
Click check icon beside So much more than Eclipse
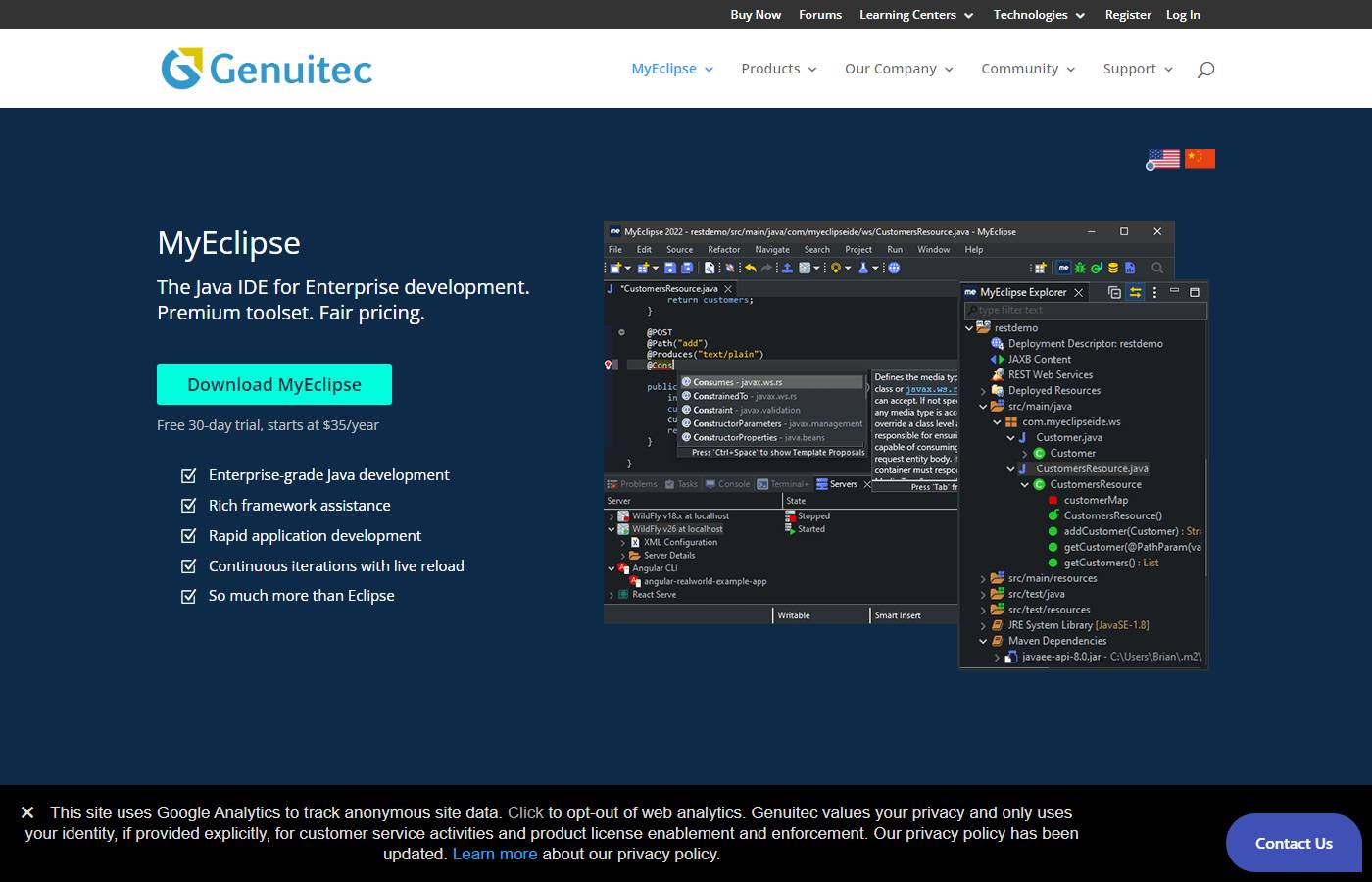189,596
